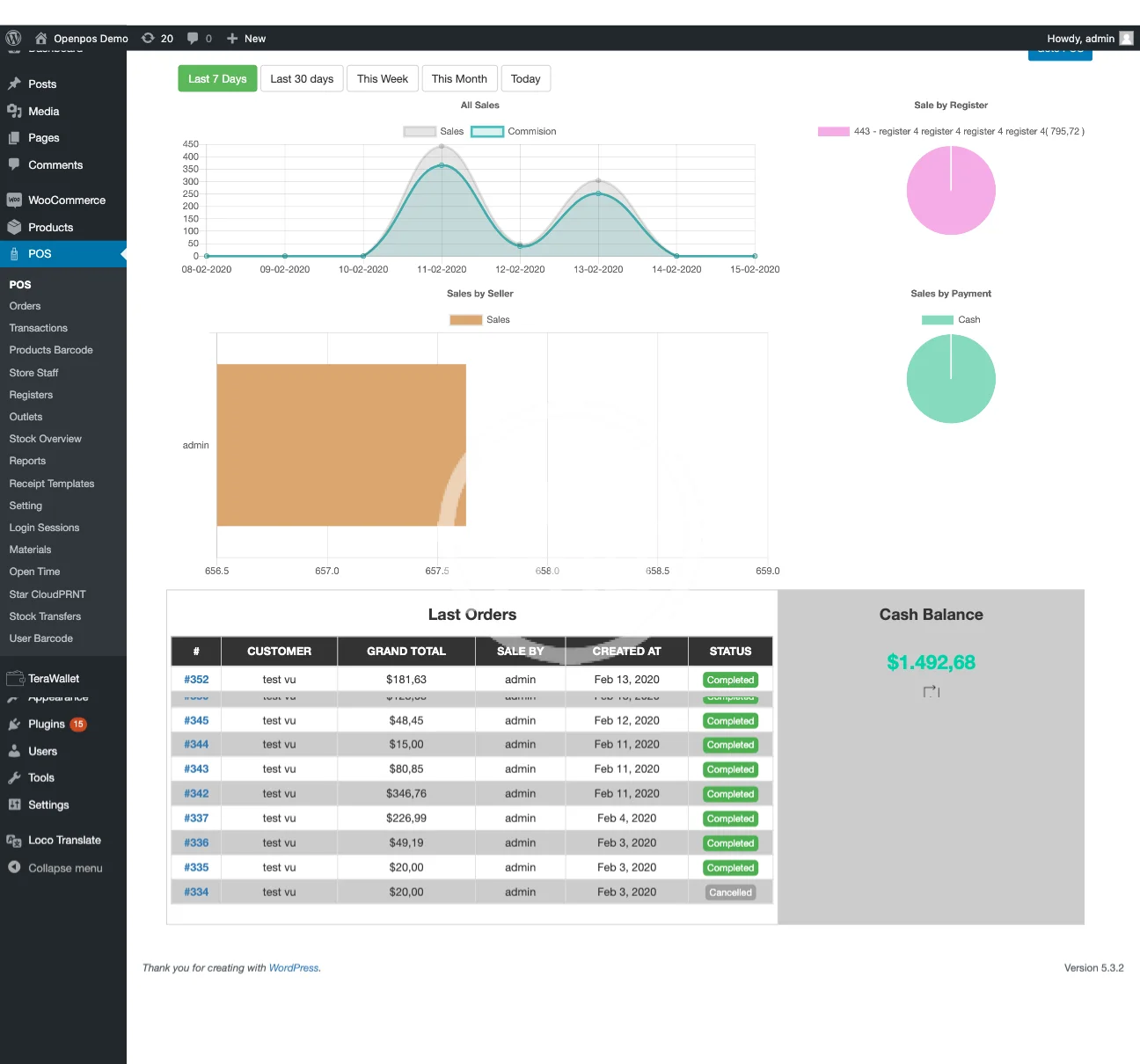Click the Collapse menu arrow icon
The image size is (1140, 1064).
pyautogui.click(x=14, y=868)
